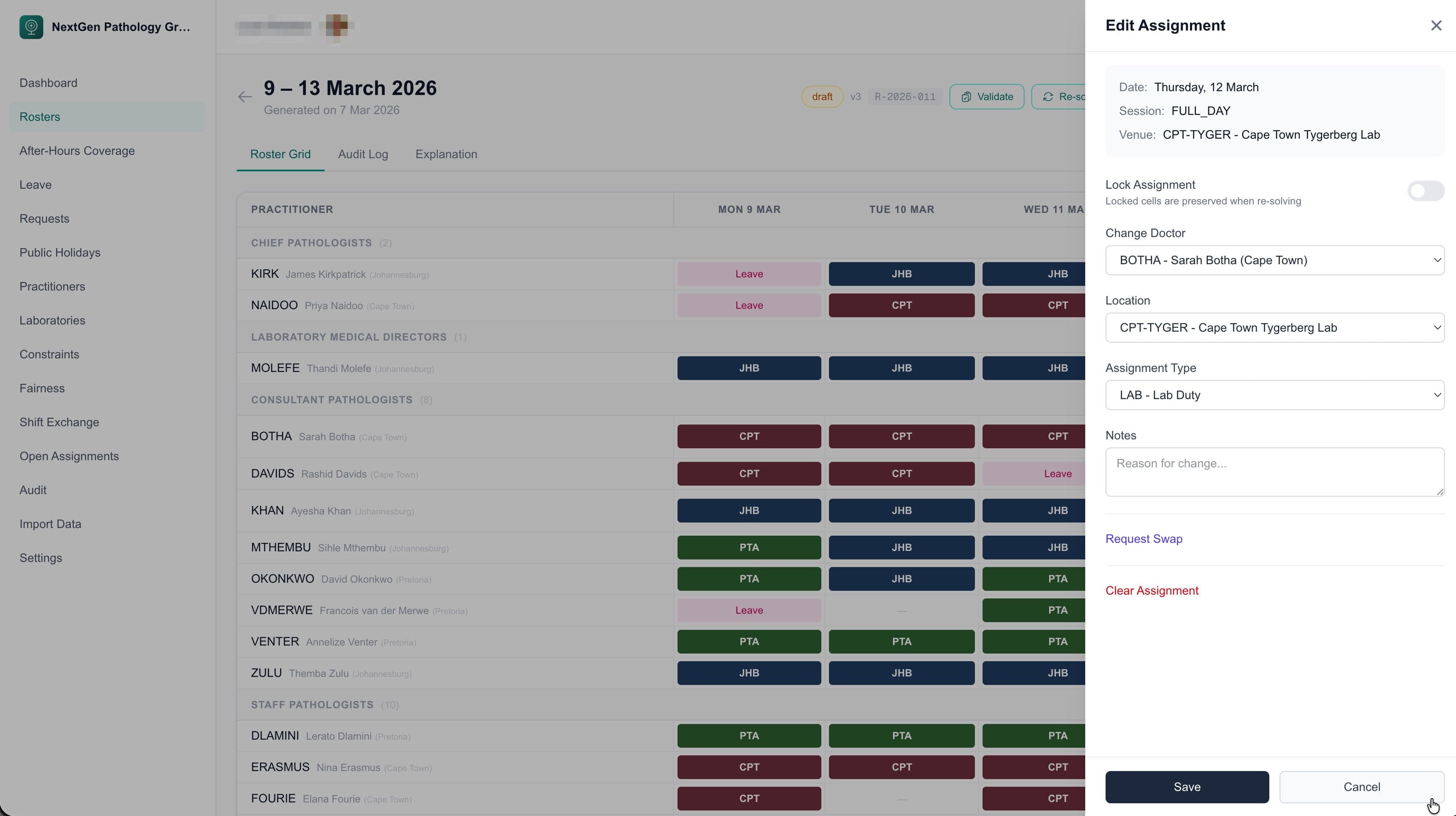
Task: Click the NextGen Pathology app logo
Action: point(32,27)
